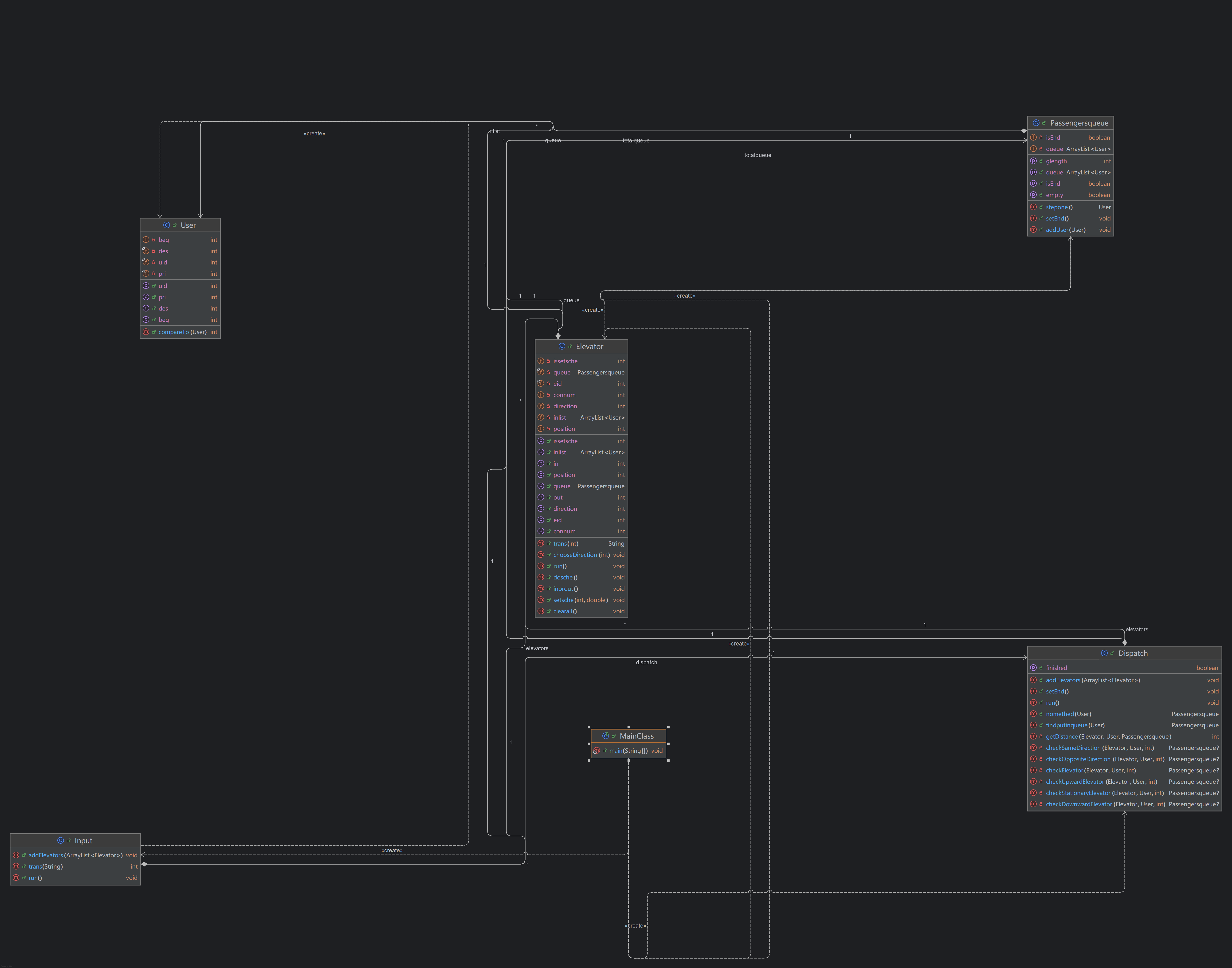
Task: Click field icon next to issetsche in Elevator
Action: click(541, 361)
